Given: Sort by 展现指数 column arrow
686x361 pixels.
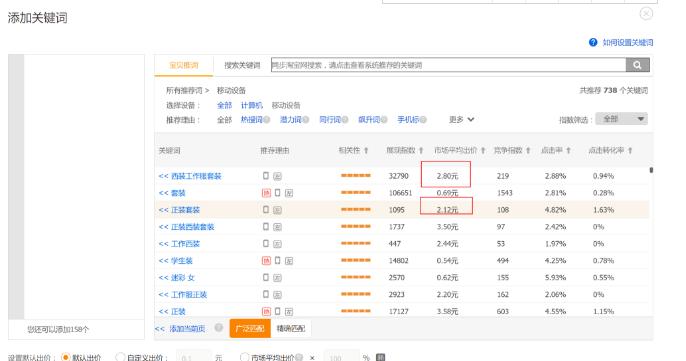Looking at the screenshot, I should [x=421, y=151].
